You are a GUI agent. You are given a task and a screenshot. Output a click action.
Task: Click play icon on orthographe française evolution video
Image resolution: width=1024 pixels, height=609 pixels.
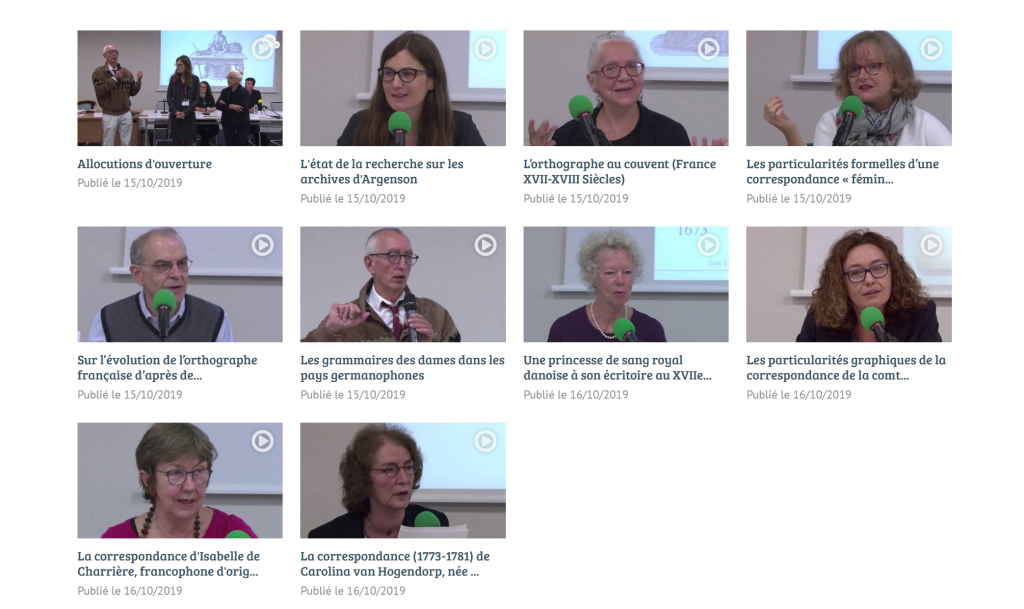[263, 245]
